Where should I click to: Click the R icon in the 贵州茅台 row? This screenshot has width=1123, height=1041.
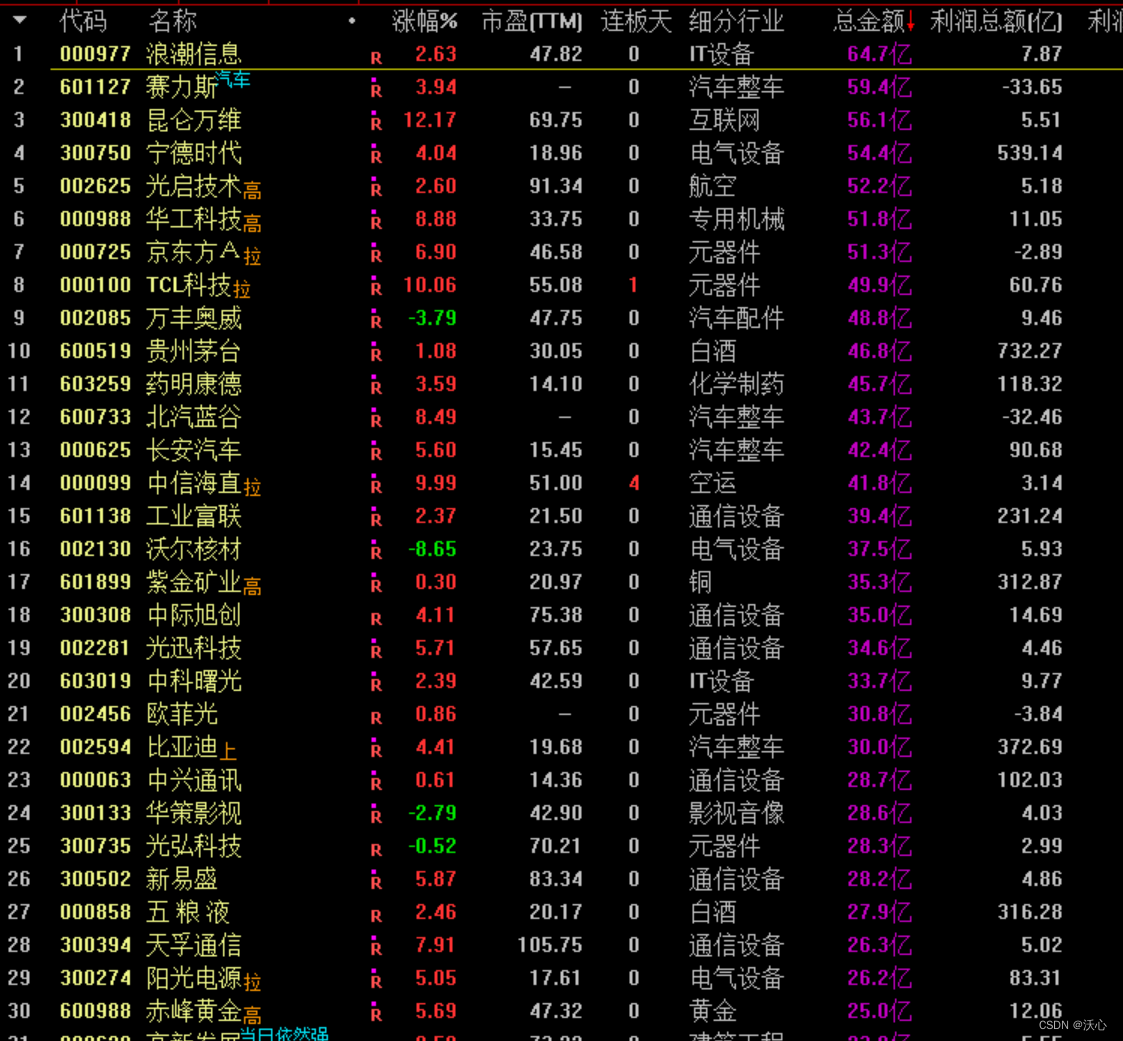click(376, 353)
